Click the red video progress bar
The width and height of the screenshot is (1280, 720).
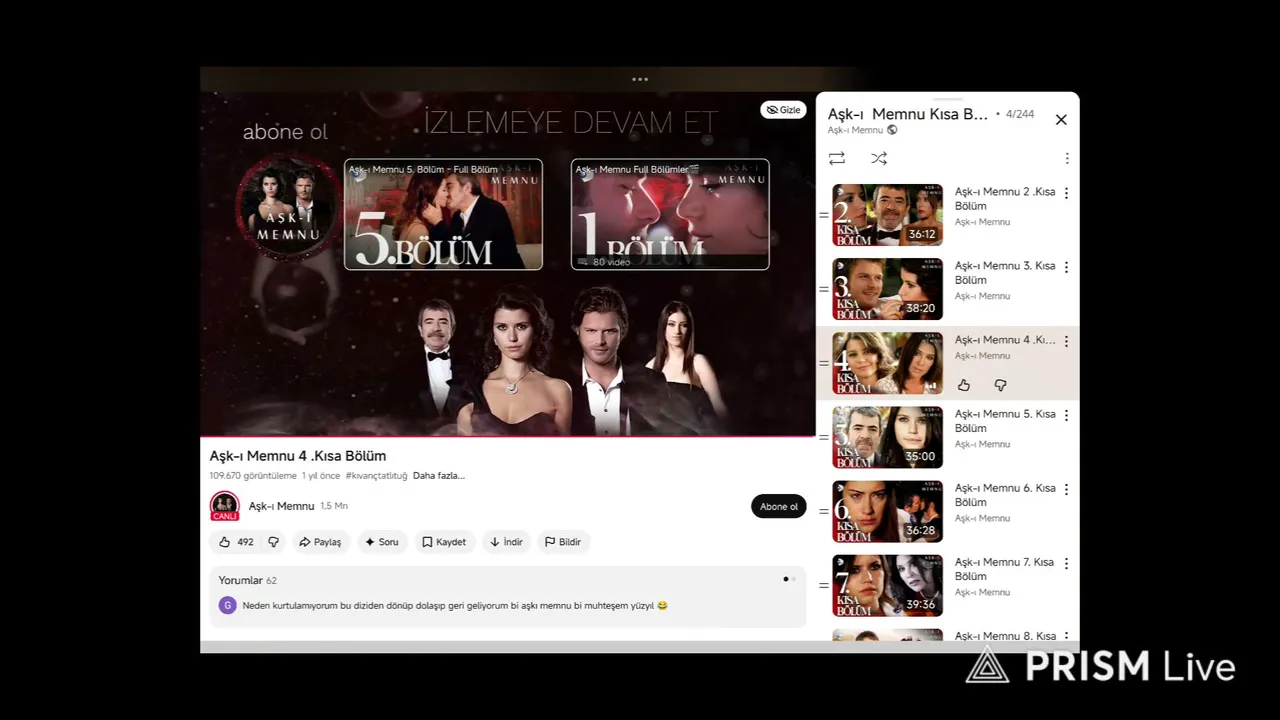point(508,437)
